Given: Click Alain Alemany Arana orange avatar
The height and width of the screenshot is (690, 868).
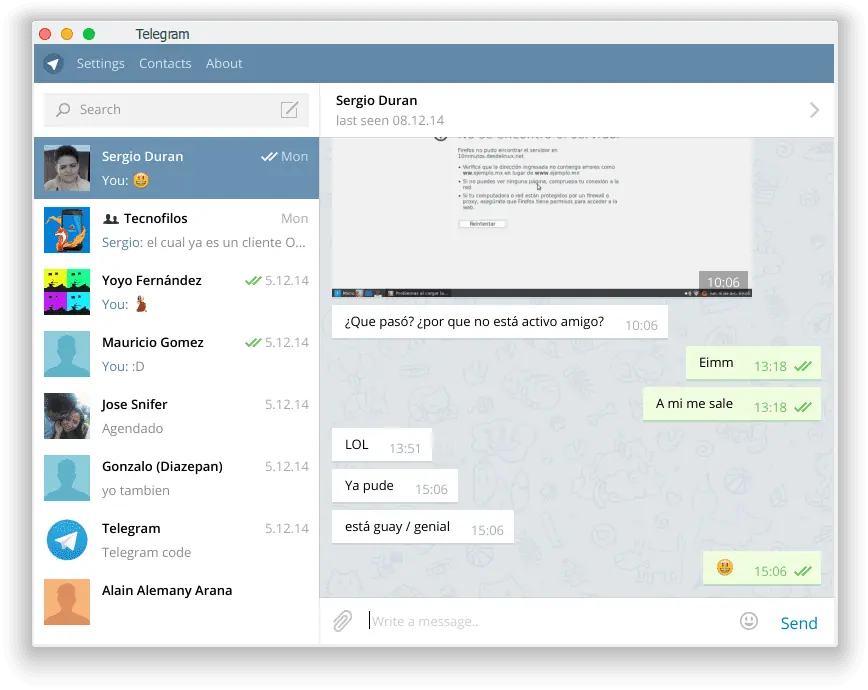Looking at the screenshot, I should 67,602.
